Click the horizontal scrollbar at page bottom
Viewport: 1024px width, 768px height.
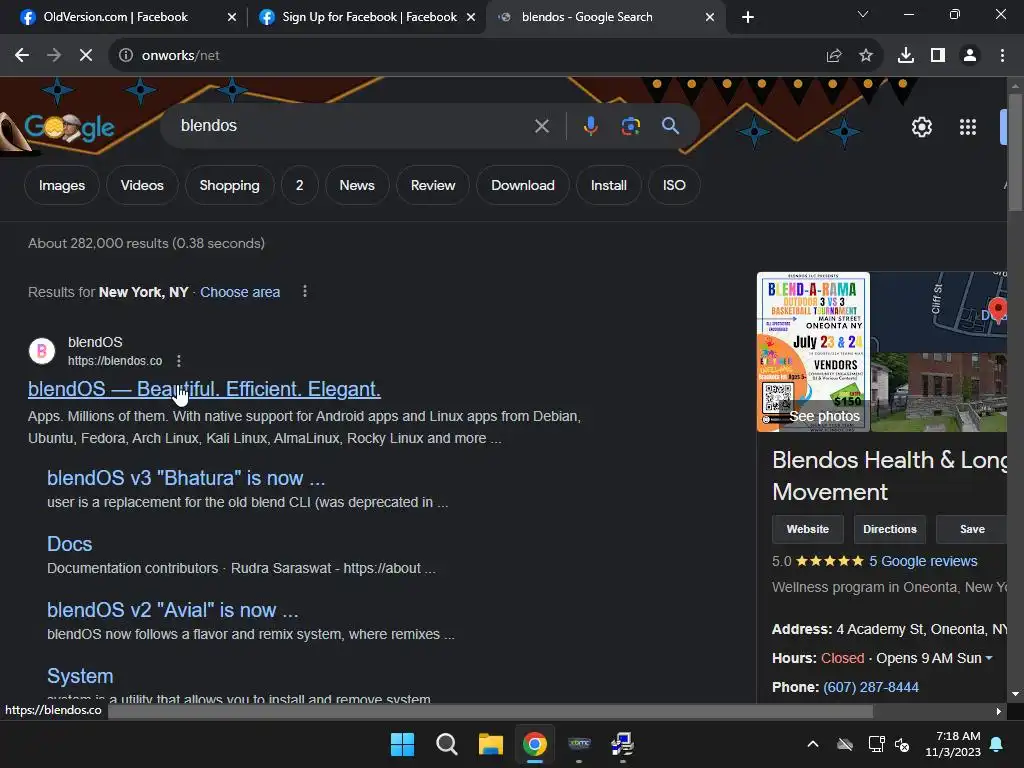(490, 711)
